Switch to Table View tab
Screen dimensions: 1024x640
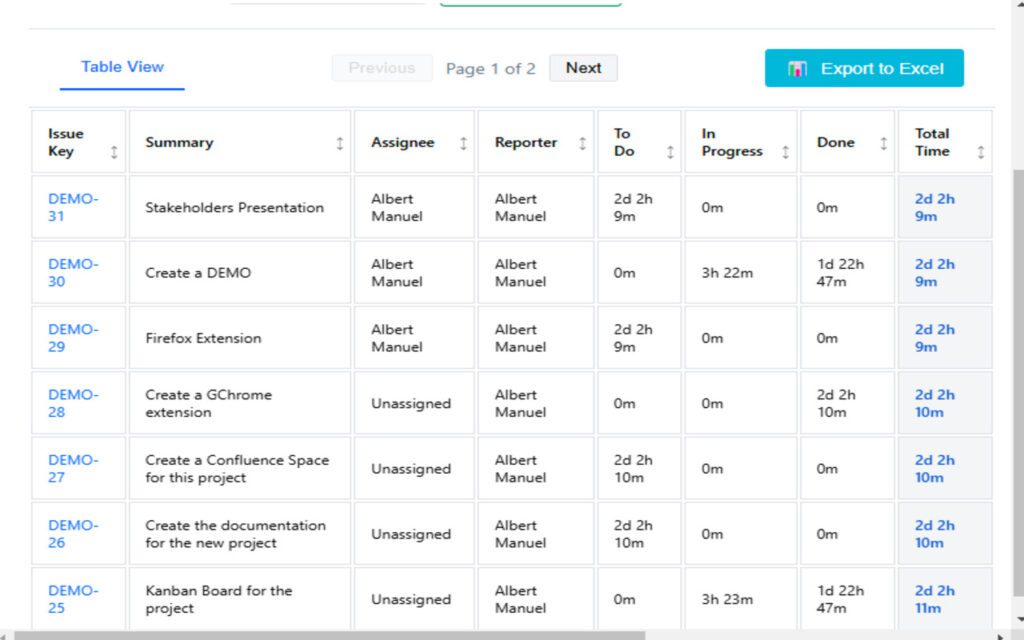[121, 67]
